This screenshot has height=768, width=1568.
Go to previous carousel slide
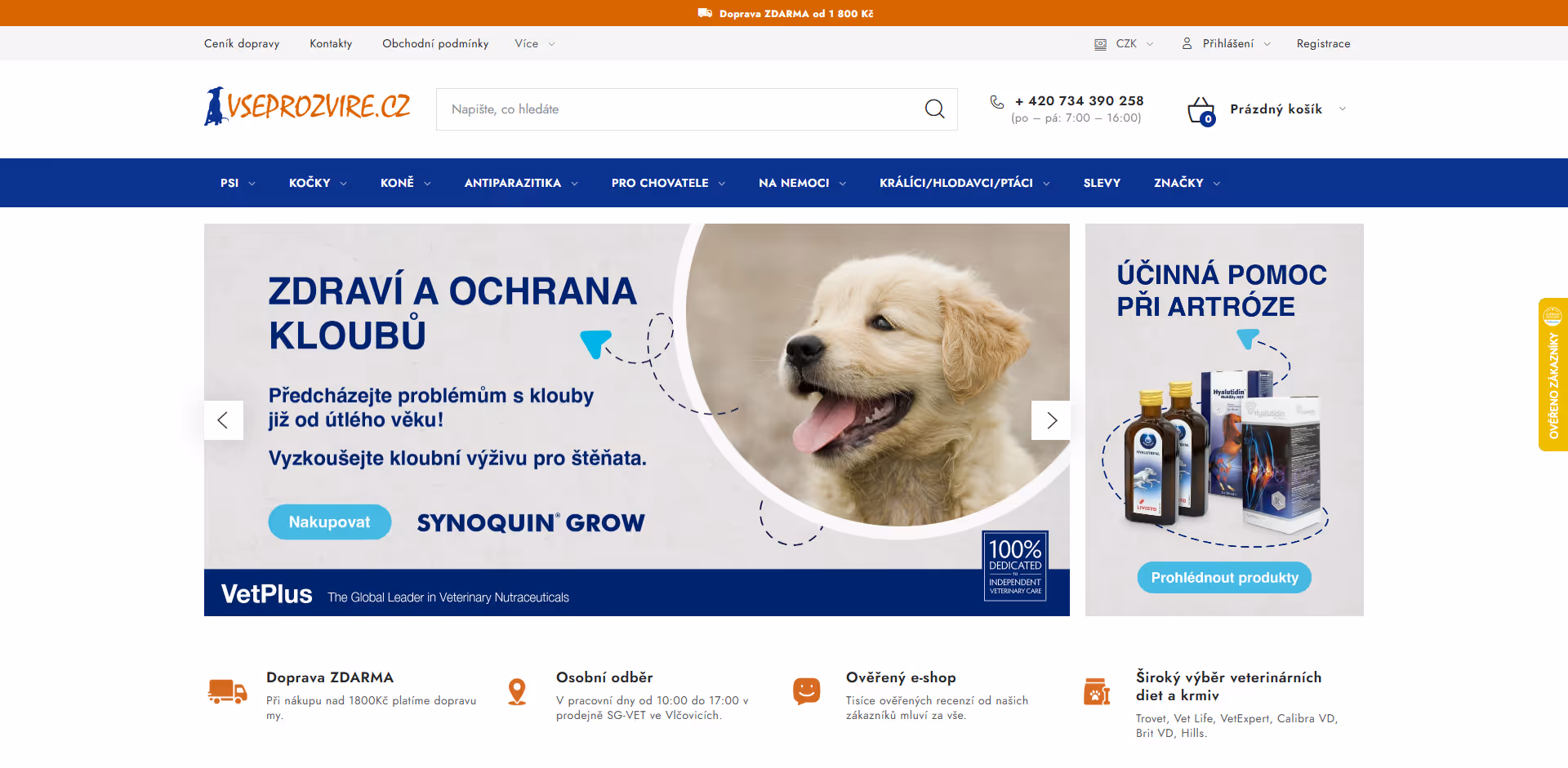pos(223,420)
